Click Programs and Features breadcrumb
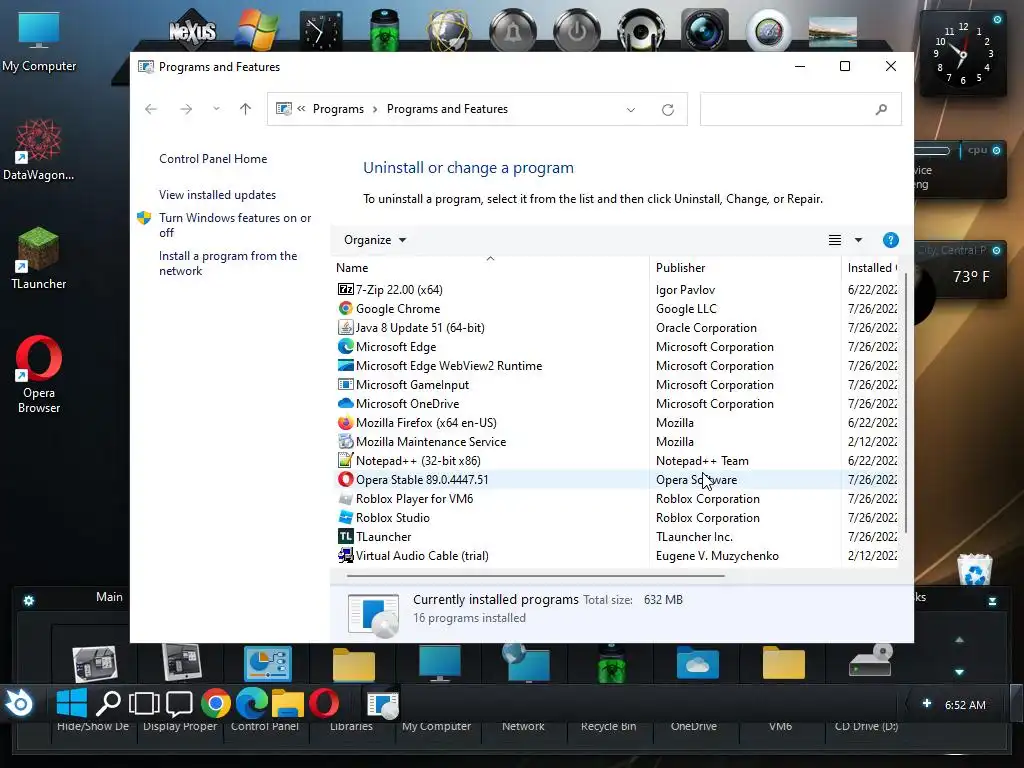This screenshot has width=1024, height=768. tap(447, 109)
